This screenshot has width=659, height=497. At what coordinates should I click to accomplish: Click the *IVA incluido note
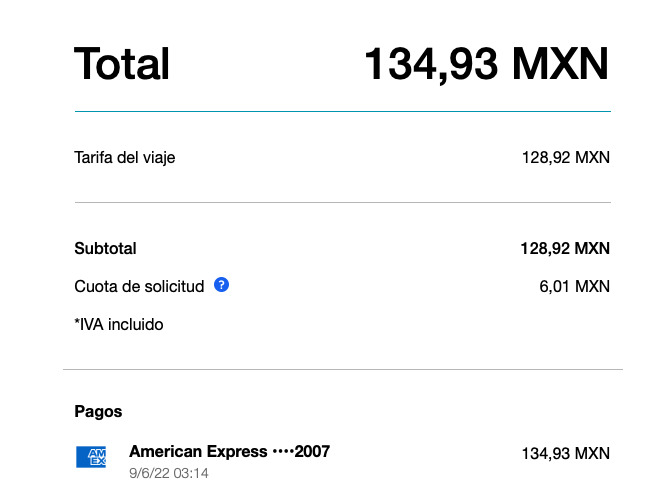(119, 325)
